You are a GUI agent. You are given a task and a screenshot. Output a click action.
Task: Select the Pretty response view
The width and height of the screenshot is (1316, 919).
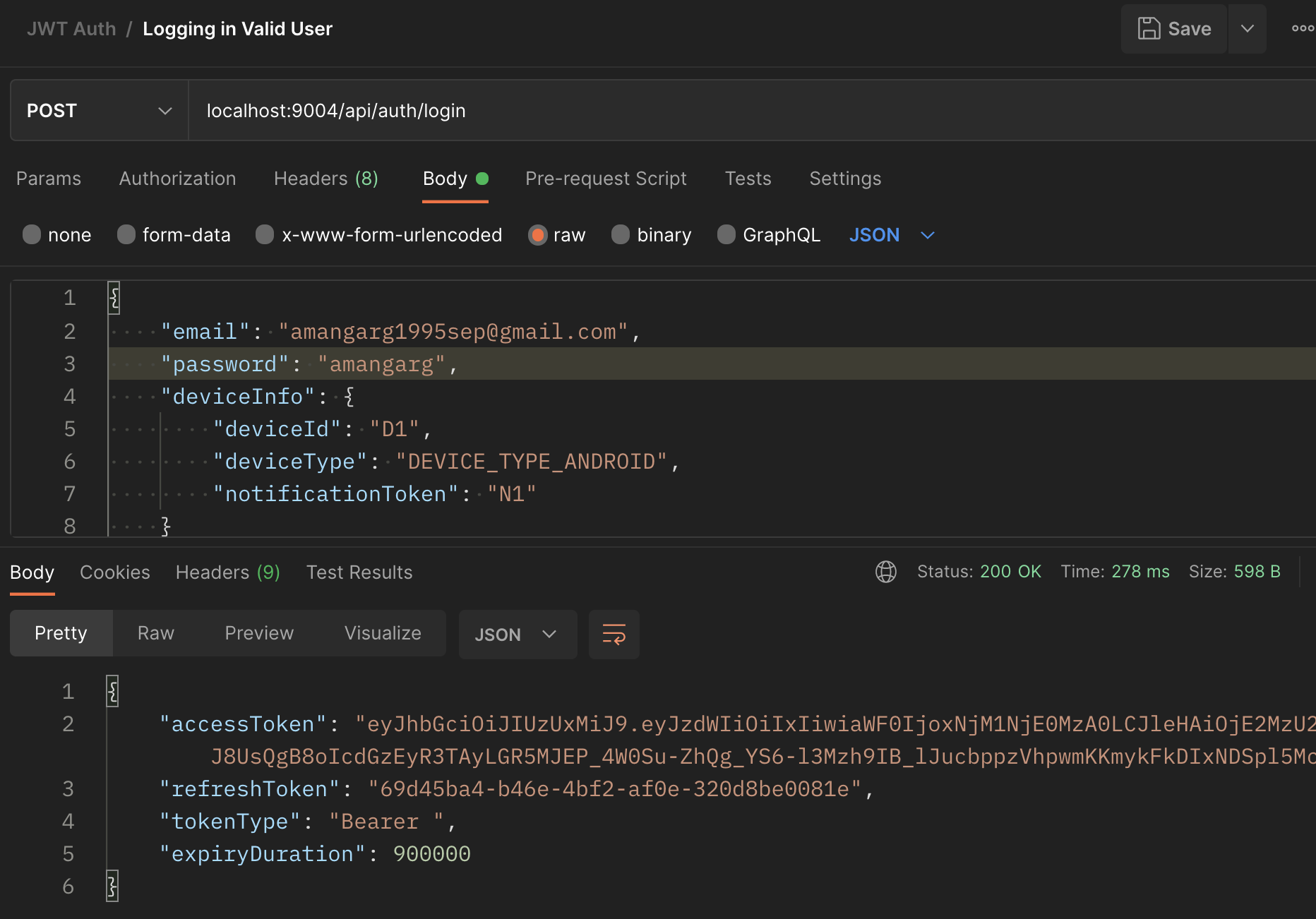(x=61, y=633)
